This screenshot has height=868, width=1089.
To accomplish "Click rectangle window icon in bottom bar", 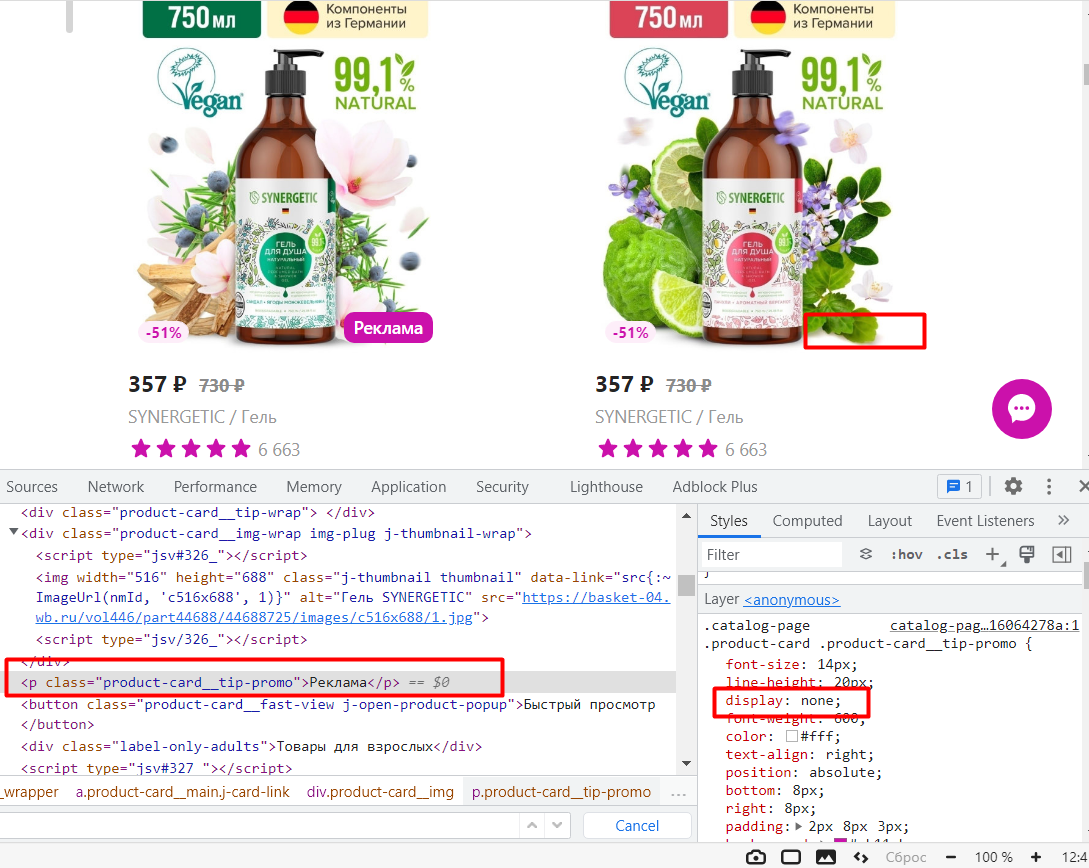I will pos(790,857).
